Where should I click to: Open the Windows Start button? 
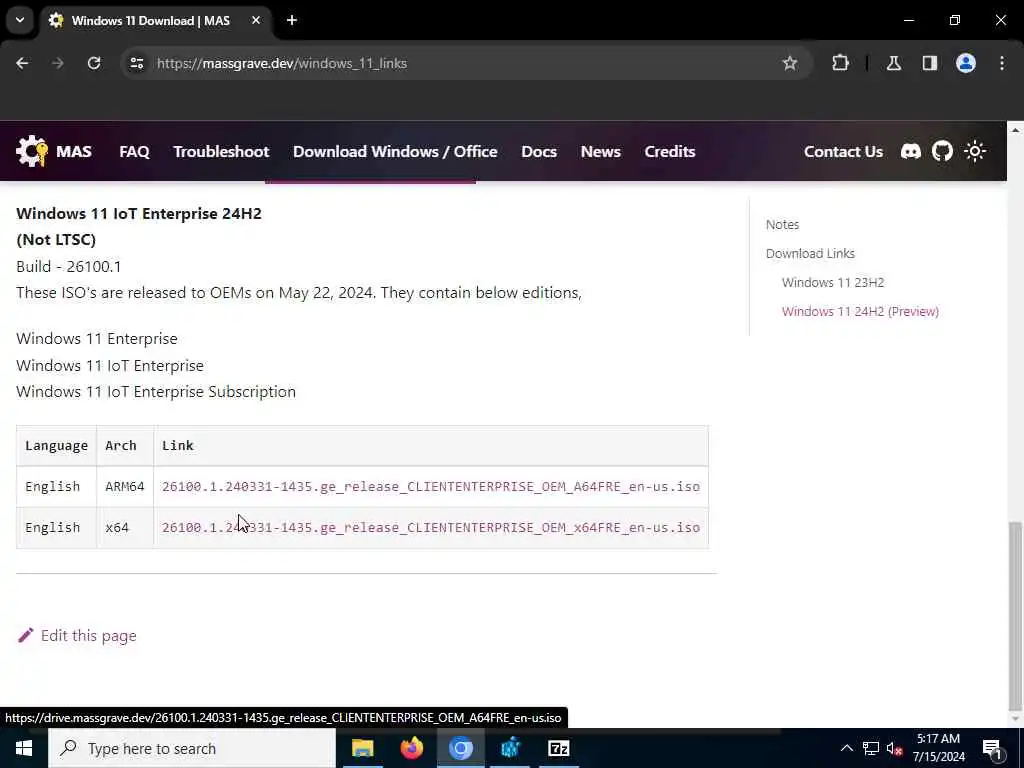[24, 748]
